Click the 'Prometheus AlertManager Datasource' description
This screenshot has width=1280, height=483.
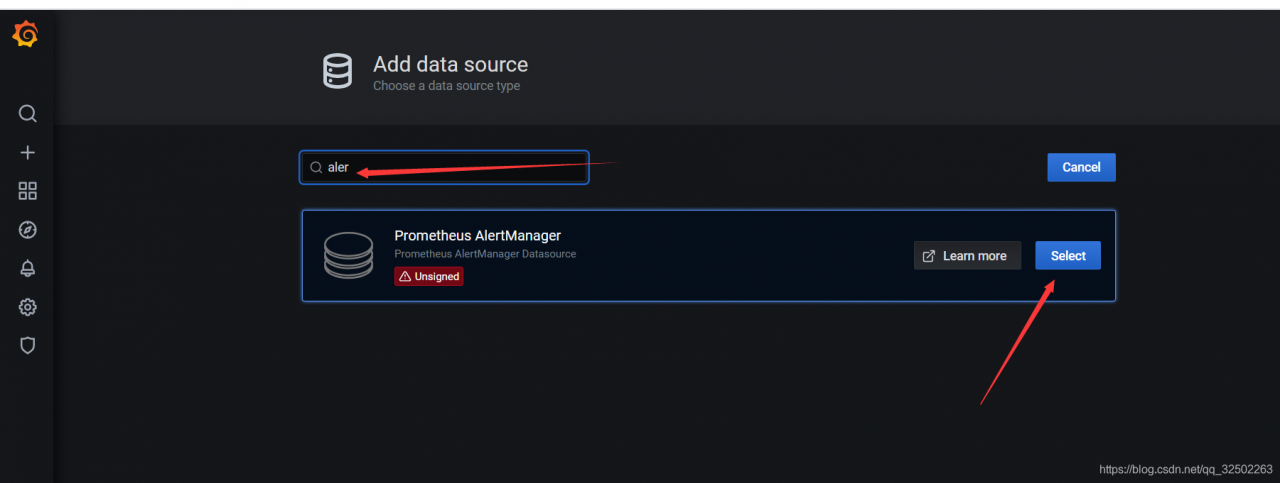click(x=485, y=254)
